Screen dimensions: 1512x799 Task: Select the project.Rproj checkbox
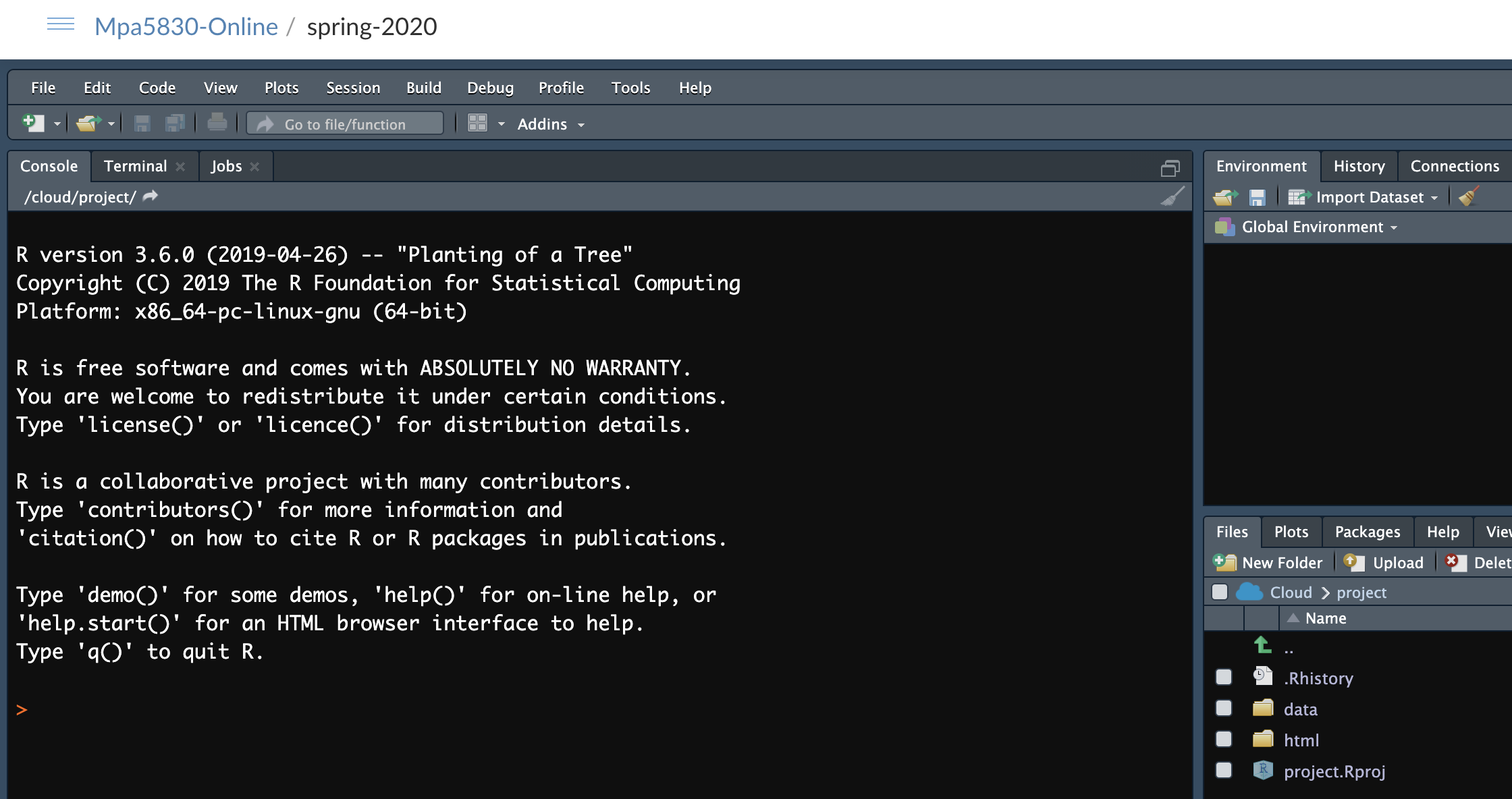click(x=1223, y=770)
